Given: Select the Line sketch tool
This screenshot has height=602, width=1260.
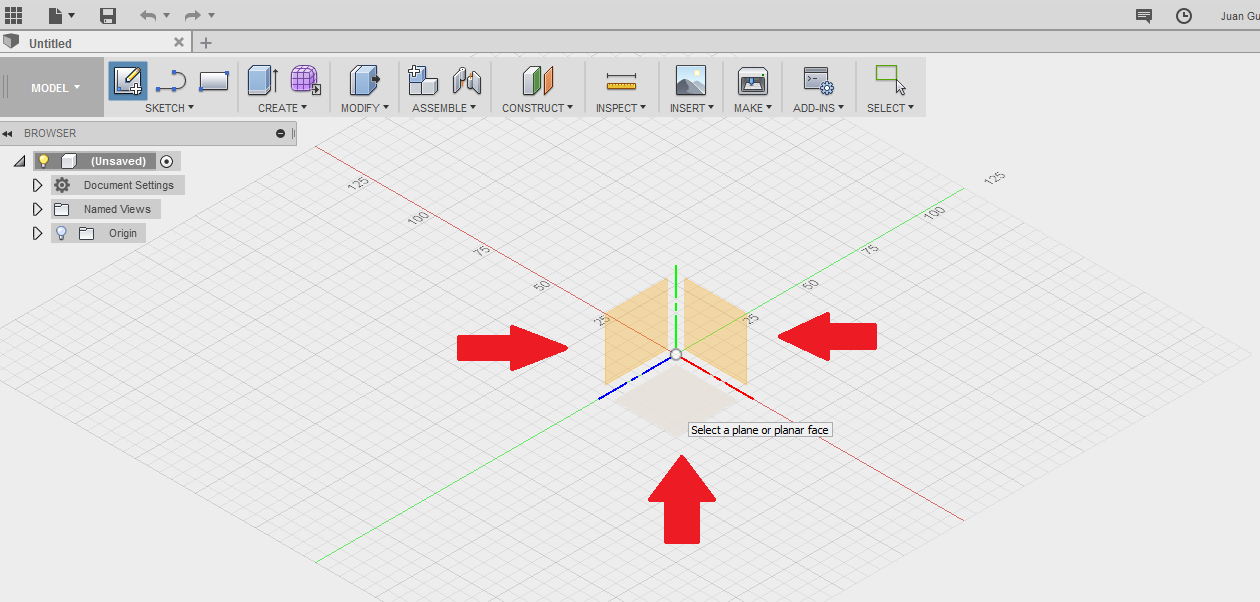Looking at the screenshot, I should [171, 82].
